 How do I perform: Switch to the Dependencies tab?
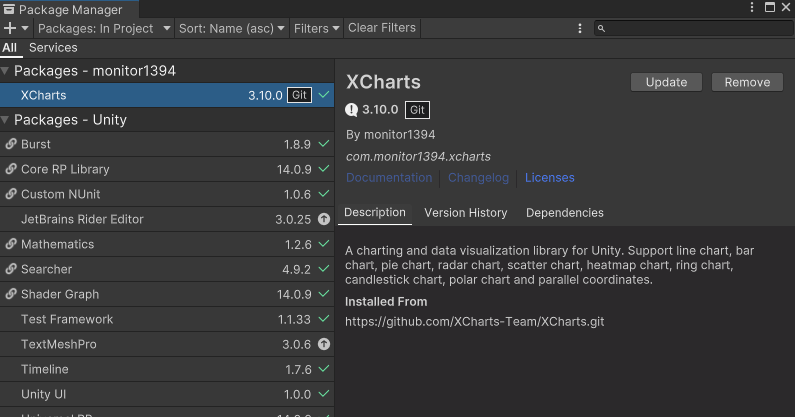tap(565, 213)
